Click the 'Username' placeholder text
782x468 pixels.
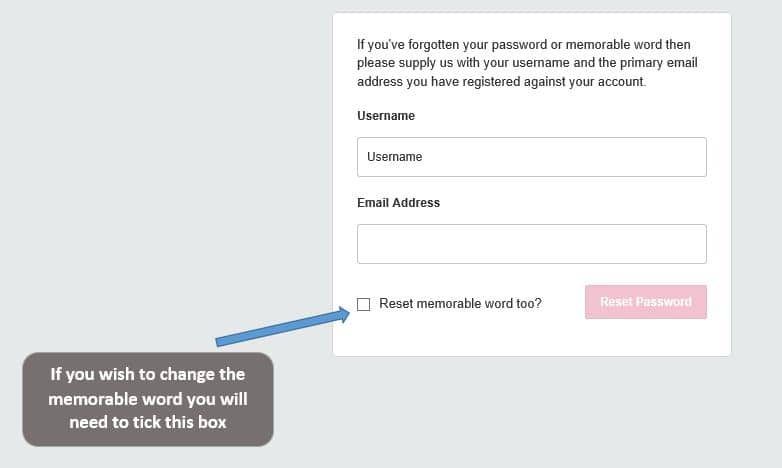(x=395, y=157)
